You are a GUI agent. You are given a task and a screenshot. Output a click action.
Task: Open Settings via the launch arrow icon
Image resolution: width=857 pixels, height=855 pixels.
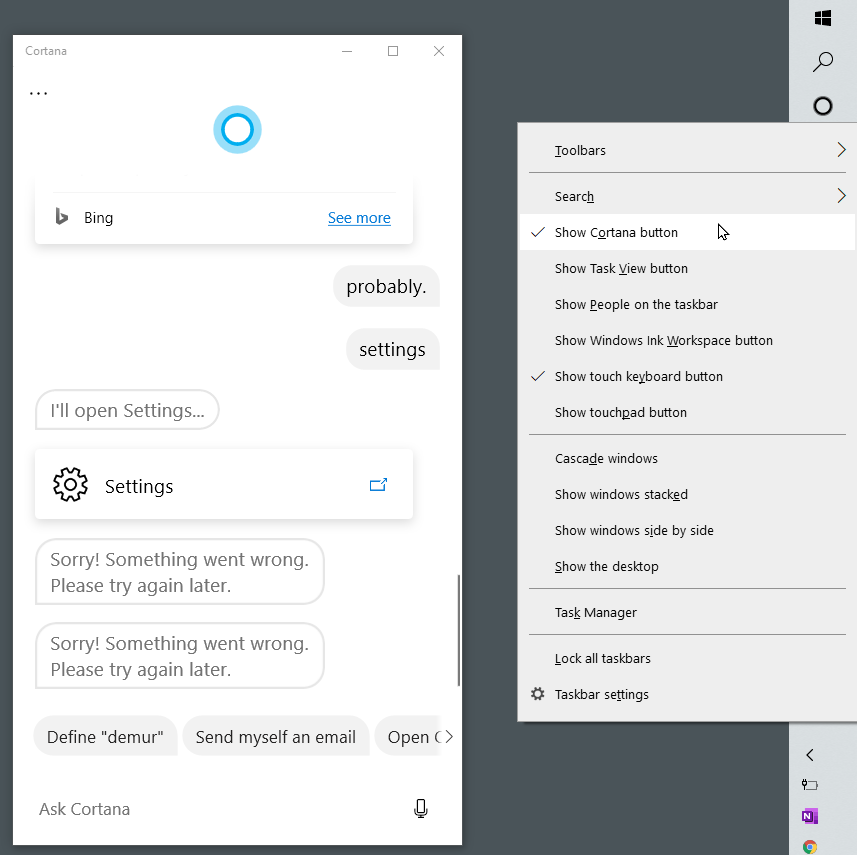(378, 484)
